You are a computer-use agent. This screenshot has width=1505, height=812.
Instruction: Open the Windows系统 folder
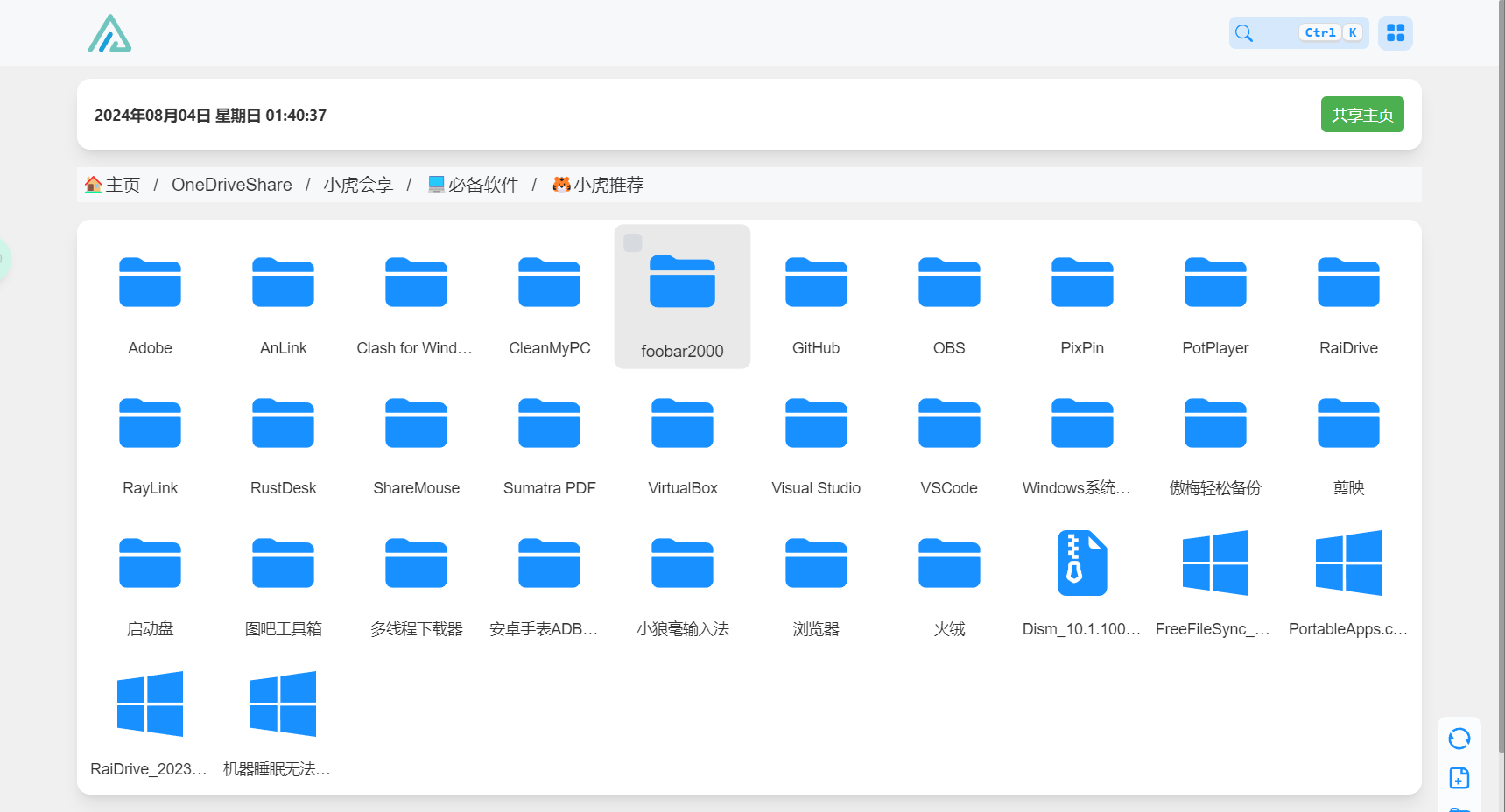(x=1082, y=437)
